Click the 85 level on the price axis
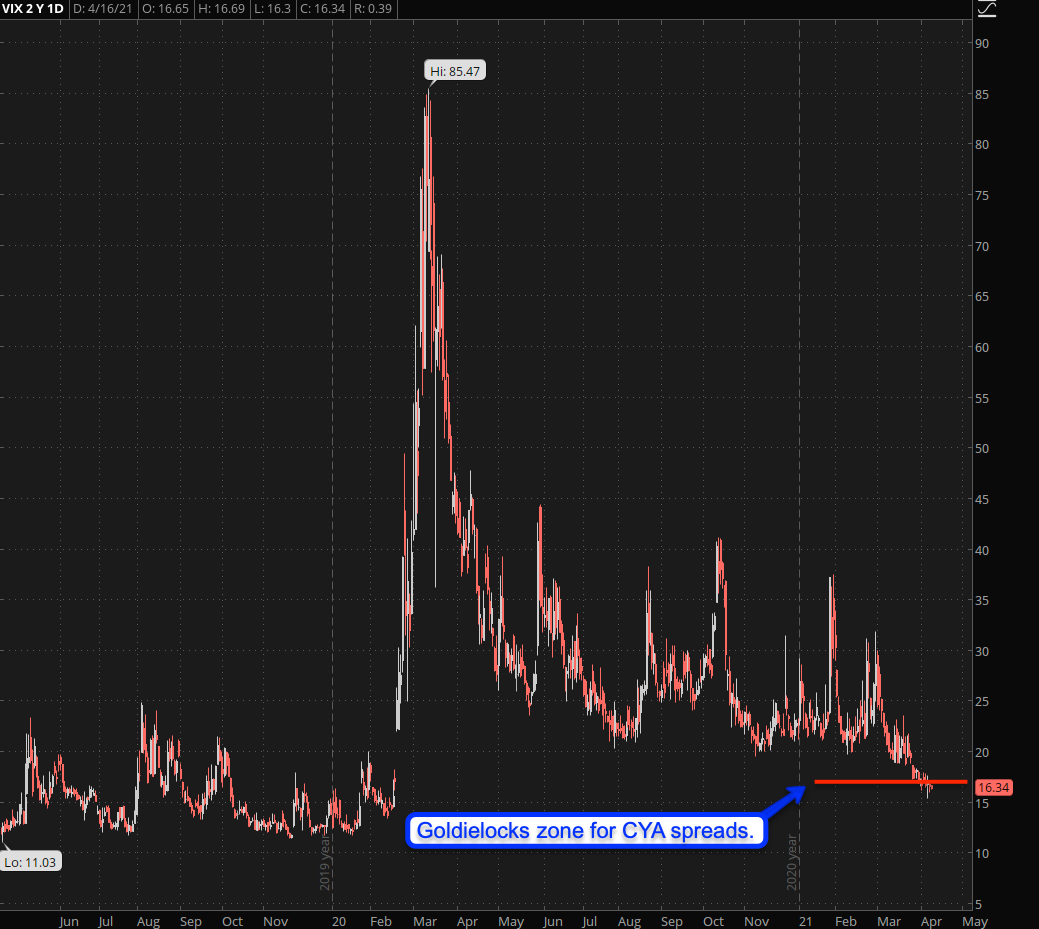The height and width of the screenshot is (929, 1039). pos(984,95)
